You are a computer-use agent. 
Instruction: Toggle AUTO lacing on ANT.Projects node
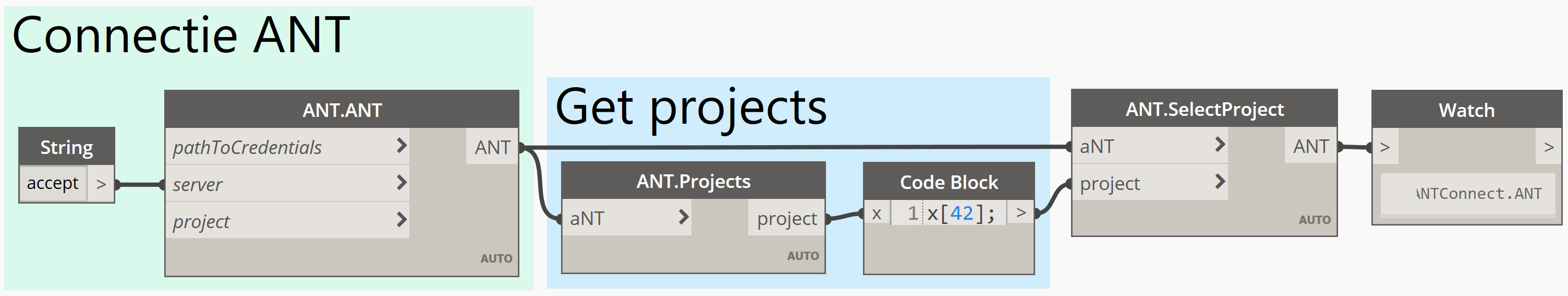click(803, 256)
